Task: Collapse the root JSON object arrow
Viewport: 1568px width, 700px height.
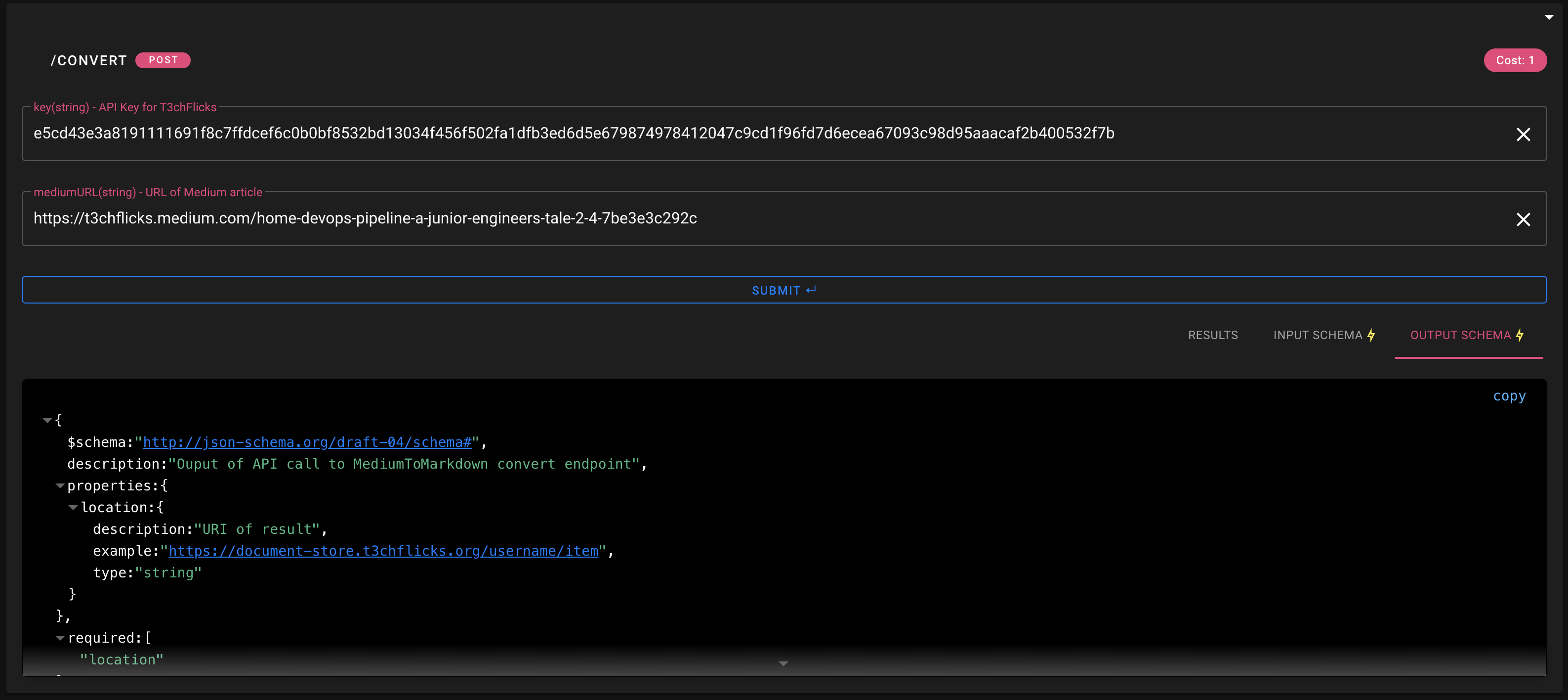Action: [x=47, y=420]
